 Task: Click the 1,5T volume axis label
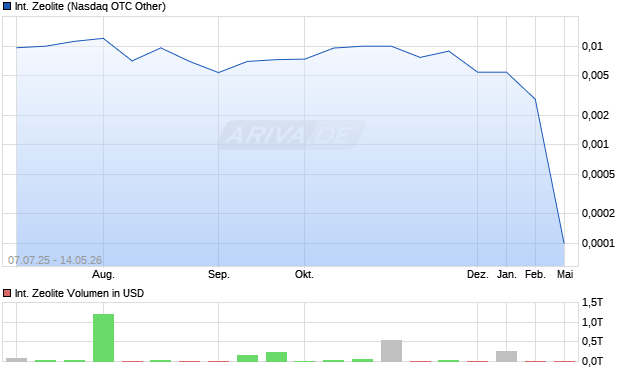pos(592,303)
